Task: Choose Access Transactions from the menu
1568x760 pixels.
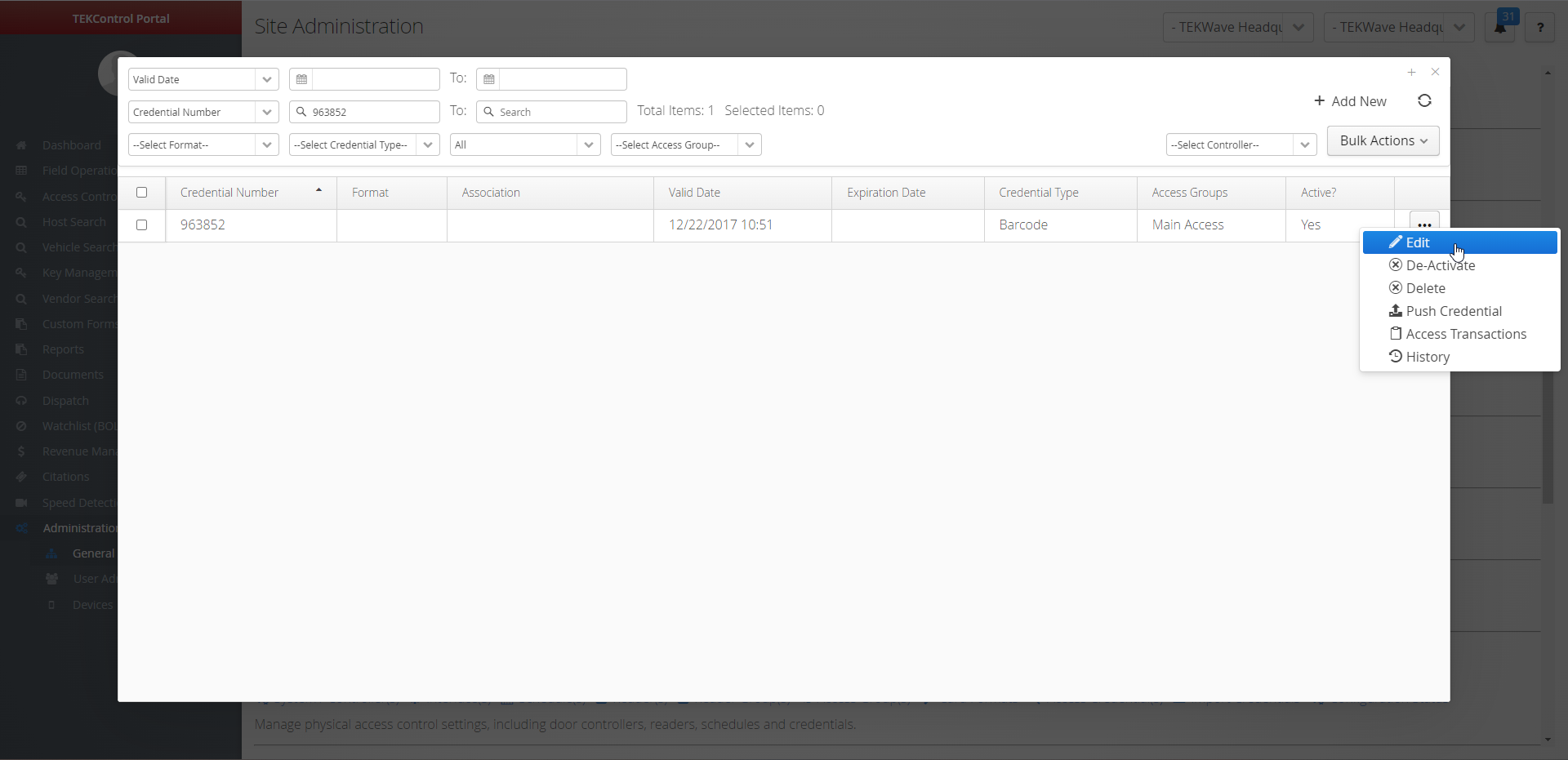Action: tap(1465, 334)
